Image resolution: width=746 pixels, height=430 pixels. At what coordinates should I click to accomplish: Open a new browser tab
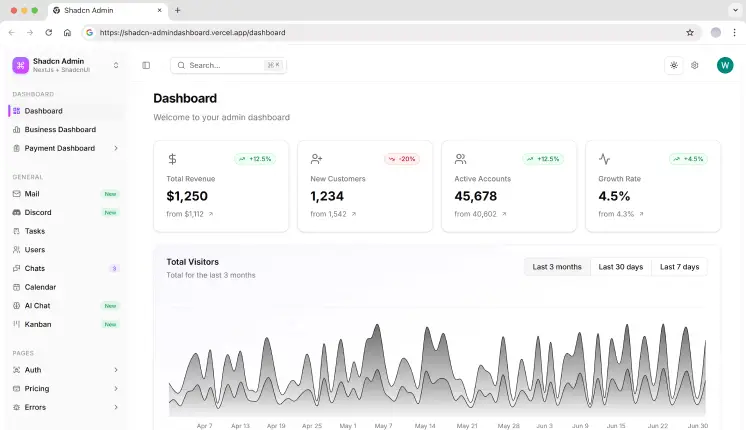[x=178, y=10]
